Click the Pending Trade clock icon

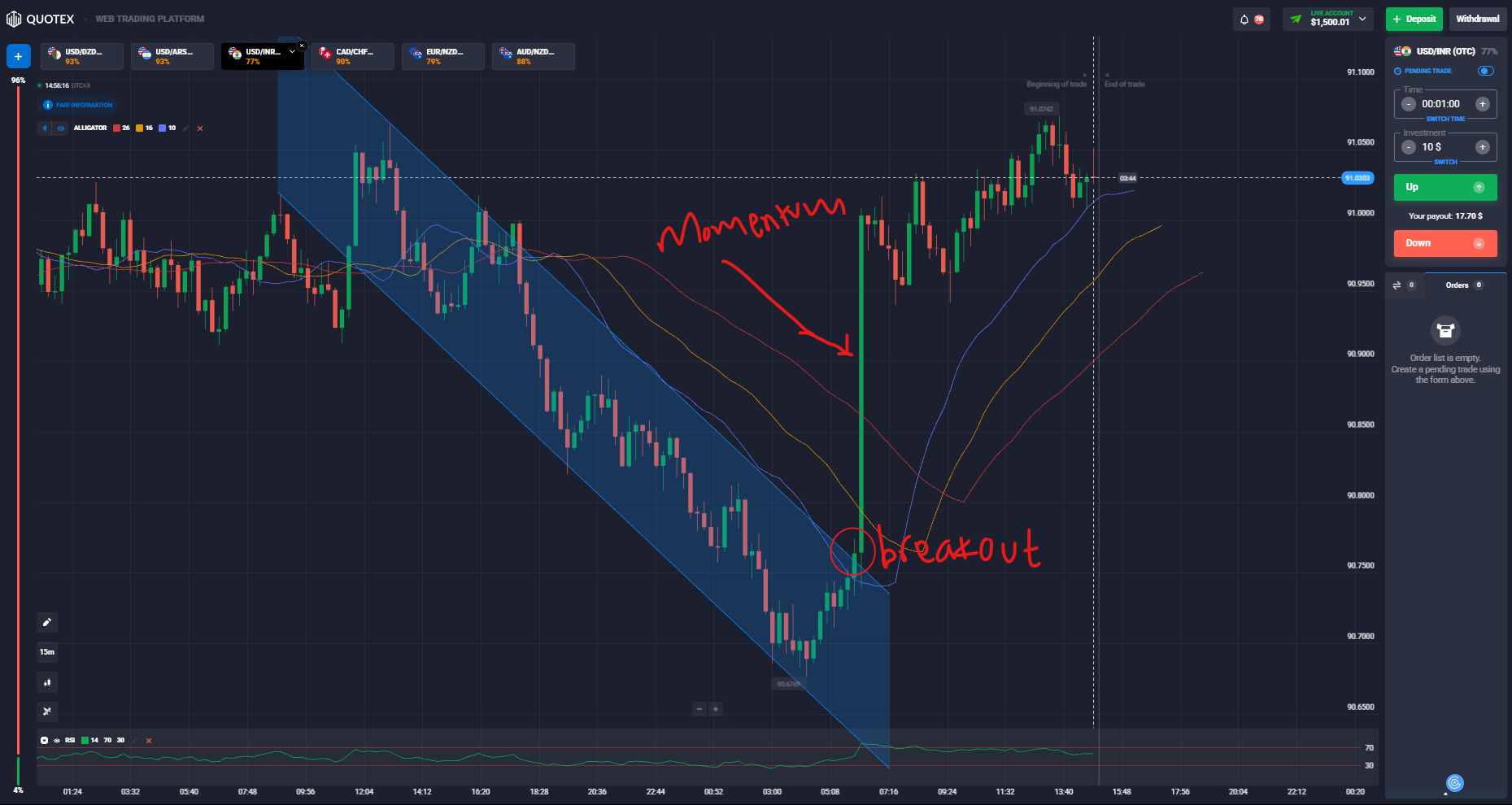click(x=1398, y=71)
